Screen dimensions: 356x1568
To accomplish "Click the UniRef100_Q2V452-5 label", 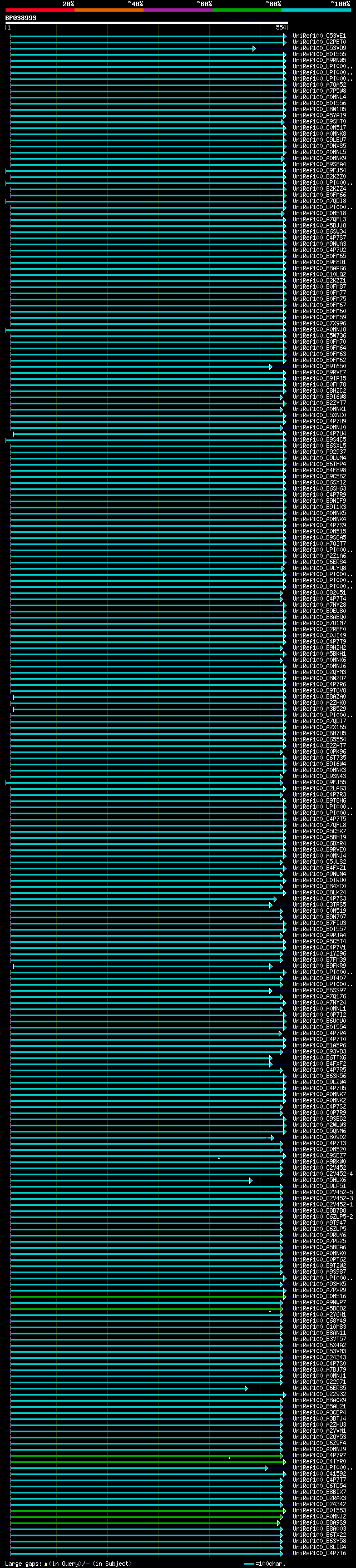I will pyautogui.click(x=323, y=1192).
